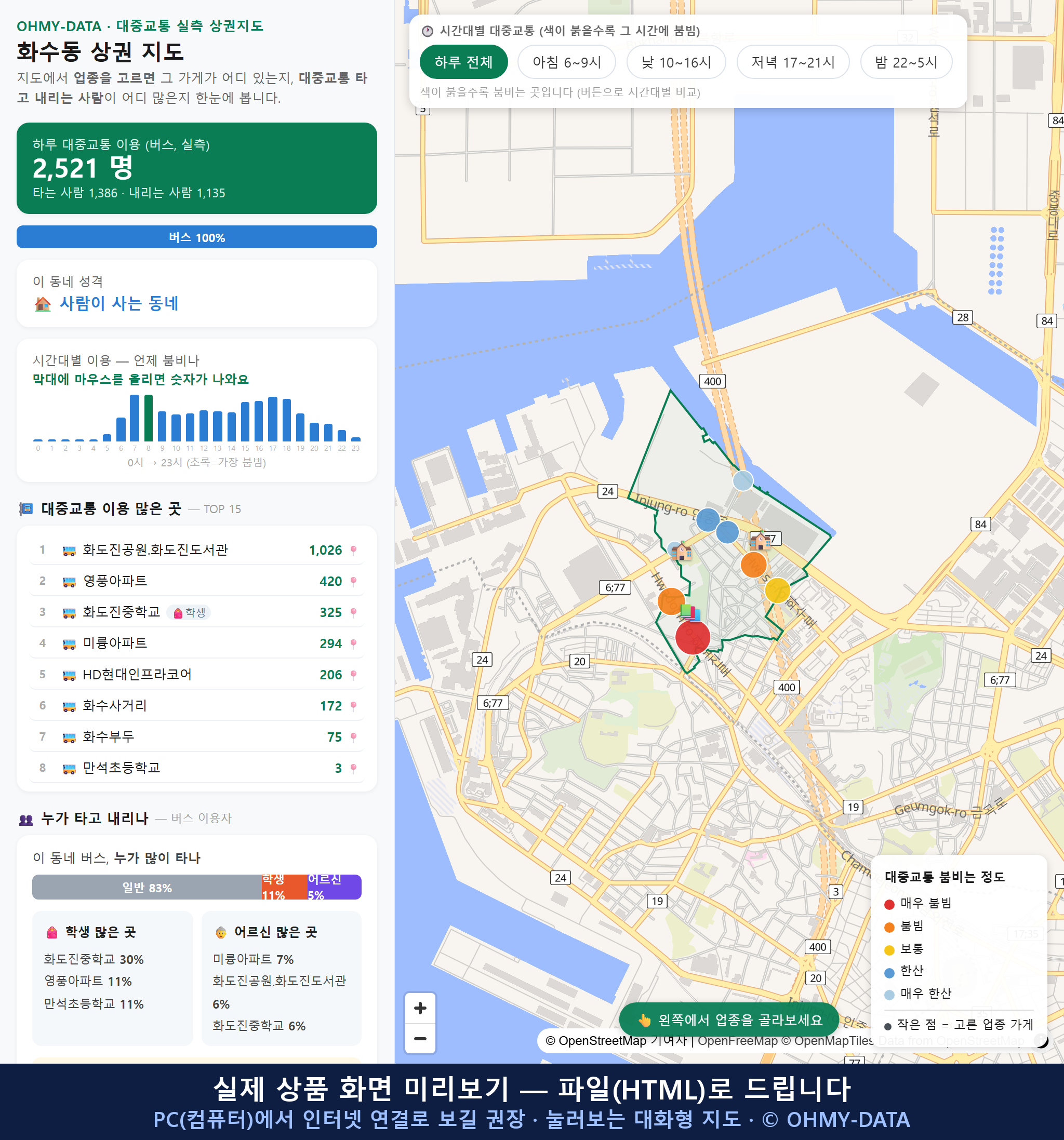Zoom out the map with minus button
The height and width of the screenshot is (1140, 1064).
tap(420, 1039)
